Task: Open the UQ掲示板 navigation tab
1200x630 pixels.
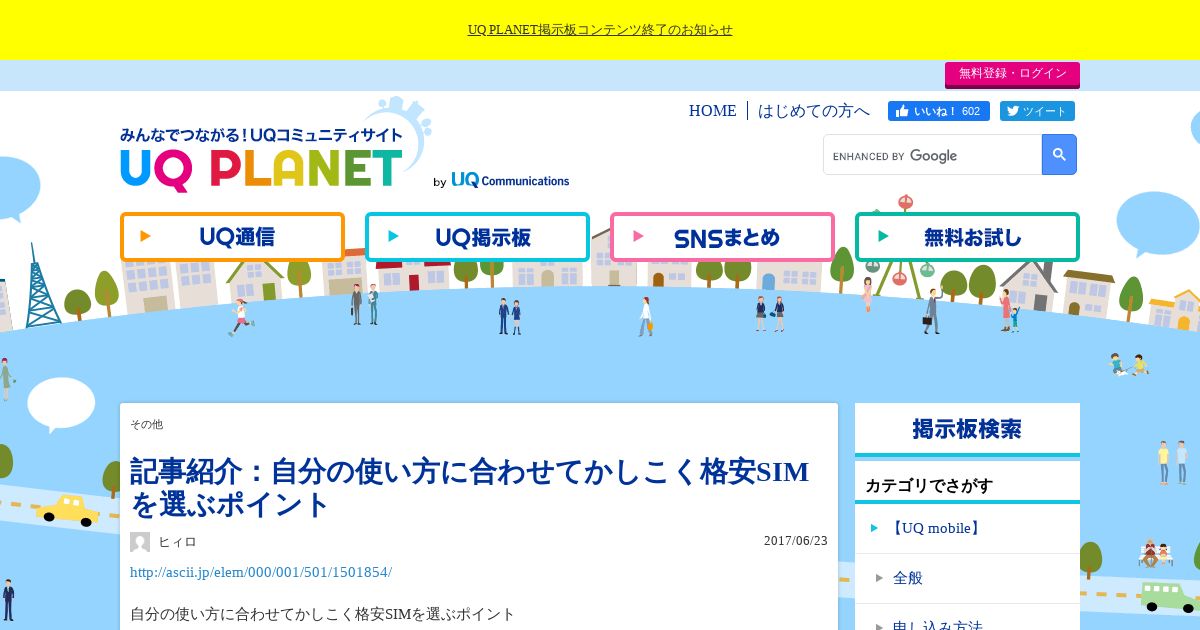Action: 477,237
